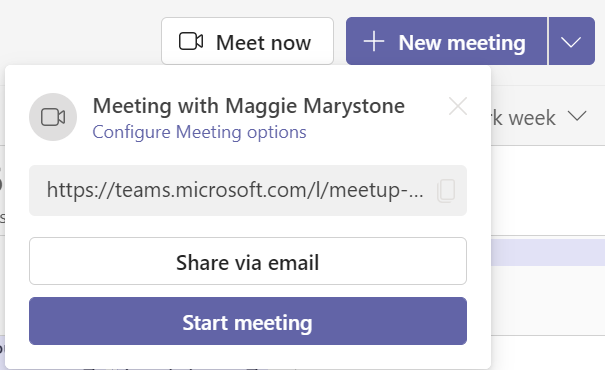Select the Meeting with Maggie Marystone title
The width and height of the screenshot is (605, 370).
pos(248,106)
